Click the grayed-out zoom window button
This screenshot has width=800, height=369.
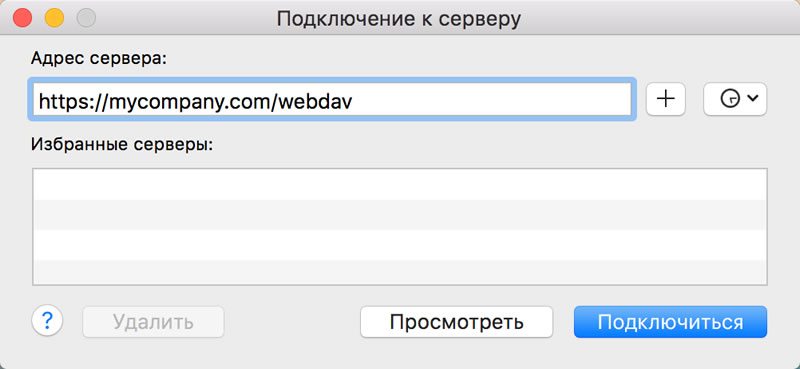86,18
